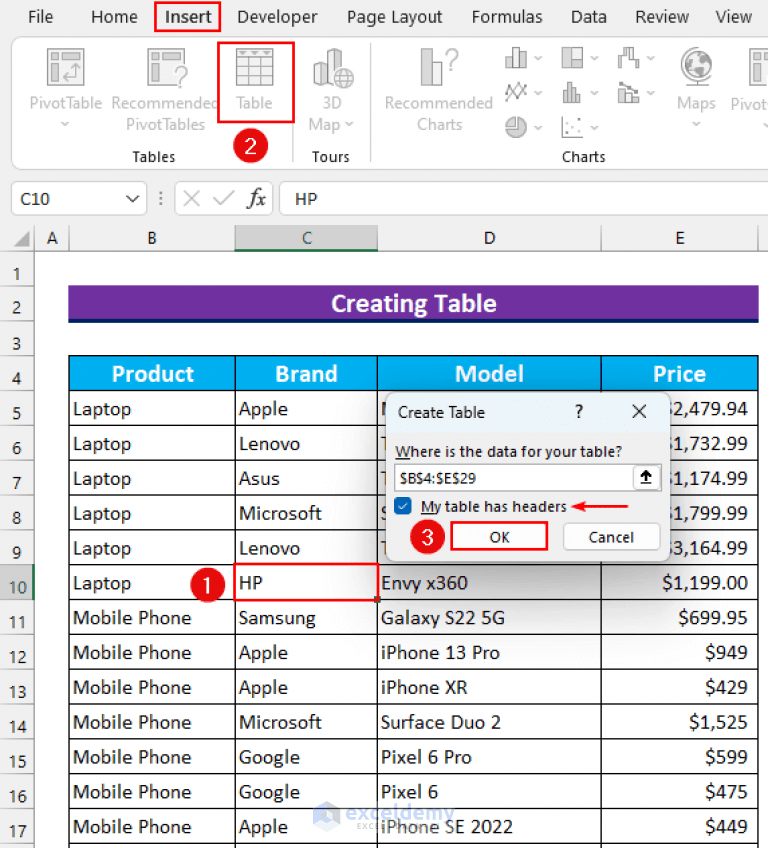Switch to the Insert tab
Viewport: 768px width, 848px height.
188,17
